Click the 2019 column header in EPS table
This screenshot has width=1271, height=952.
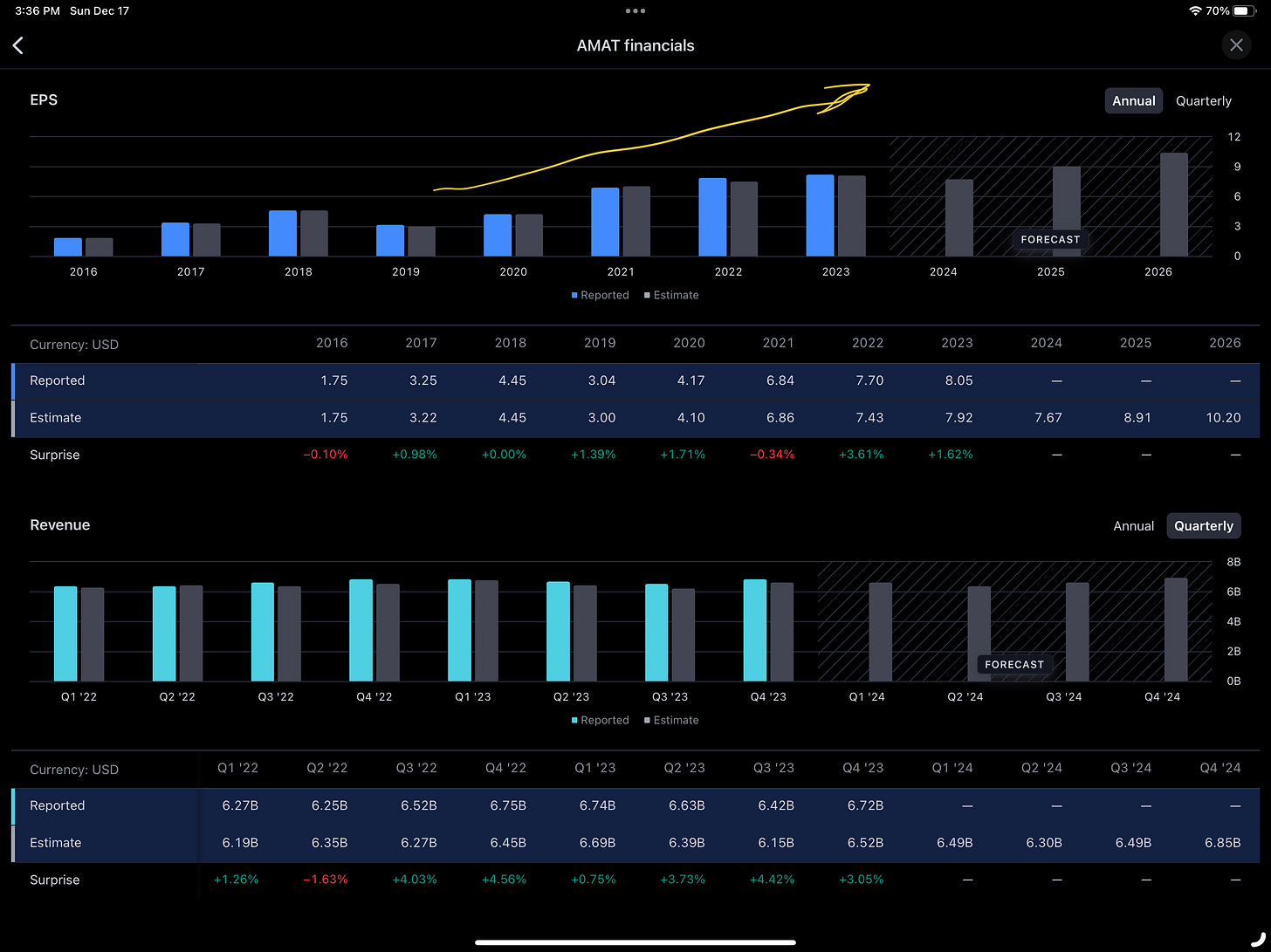click(x=600, y=343)
